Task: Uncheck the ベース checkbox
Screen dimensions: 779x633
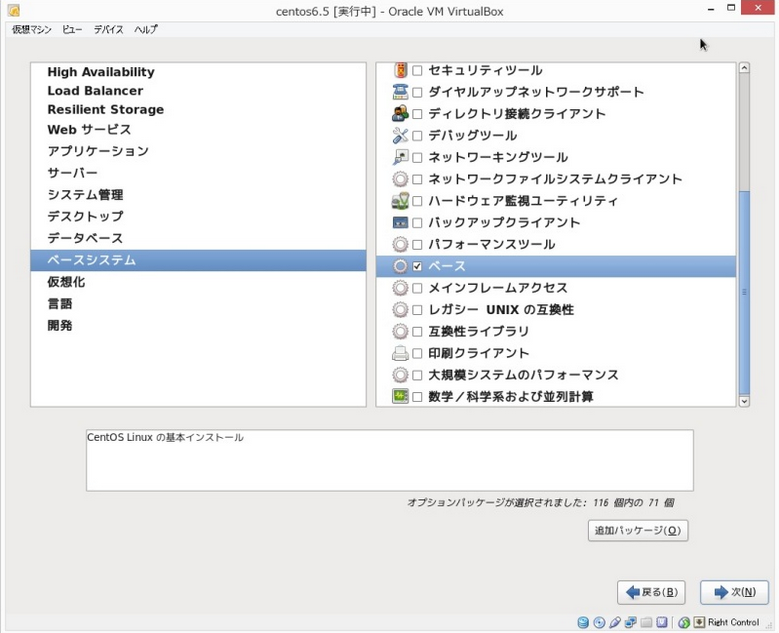Action: [417, 266]
